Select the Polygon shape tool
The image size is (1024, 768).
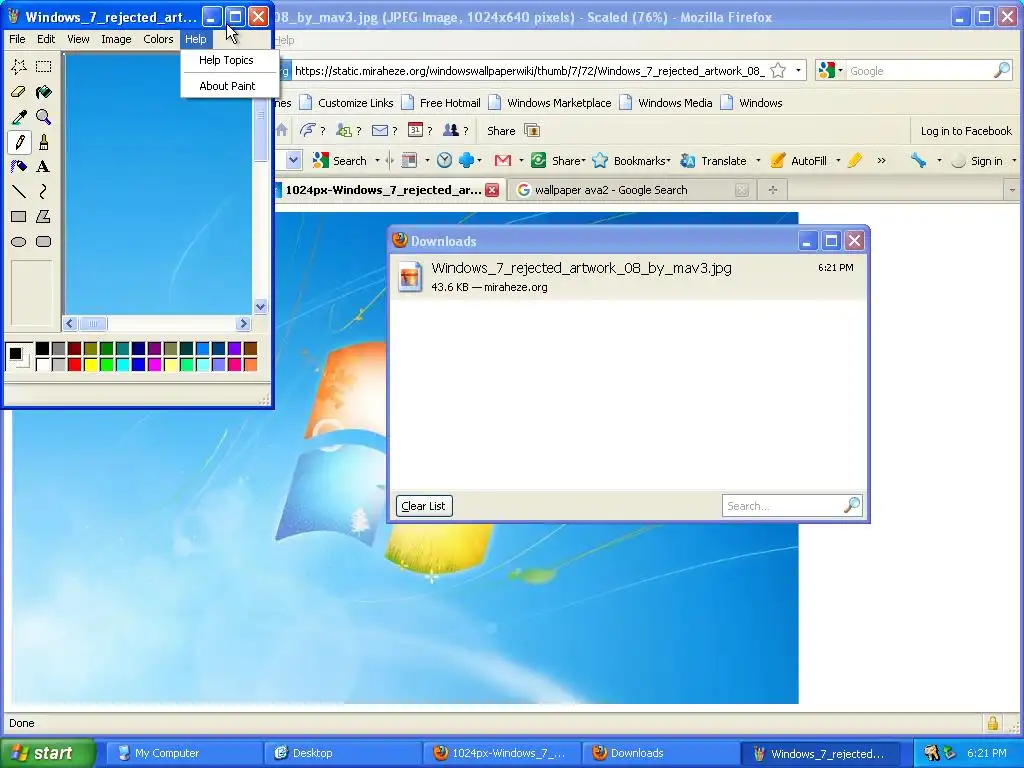click(44, 216)
